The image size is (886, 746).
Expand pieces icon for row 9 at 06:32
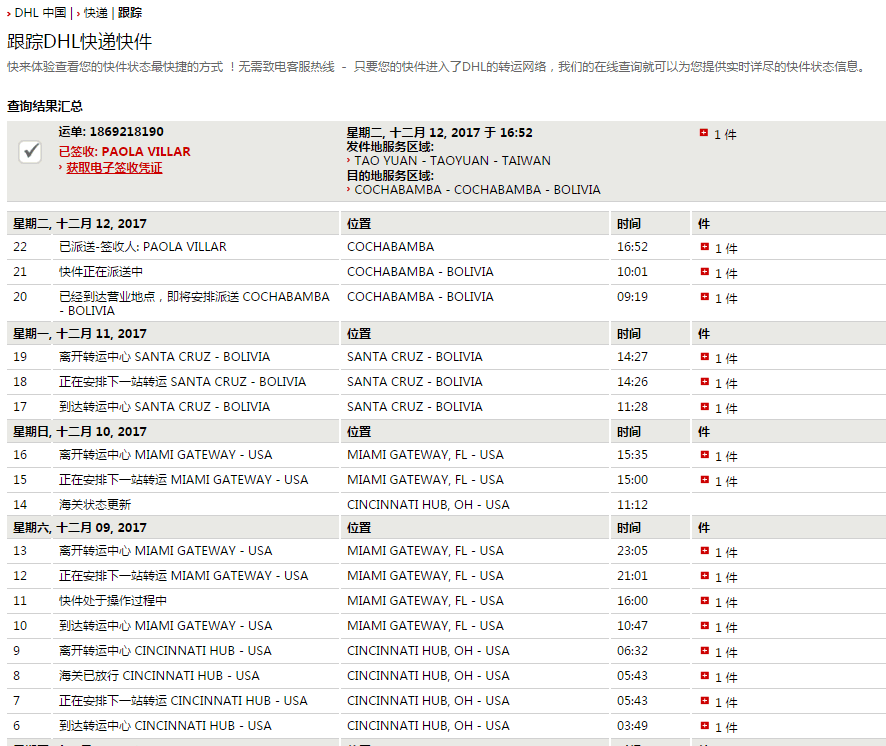point(705,650)
